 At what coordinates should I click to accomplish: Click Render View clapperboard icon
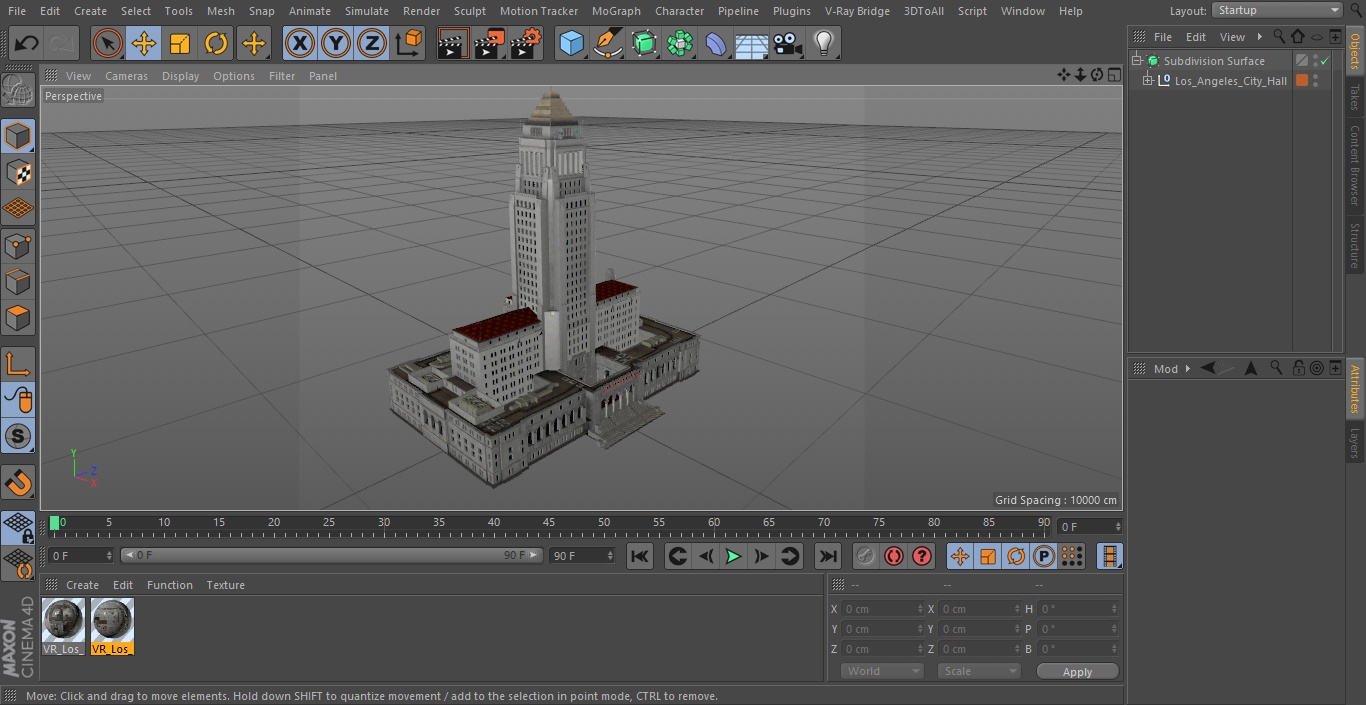click(453, 43)
